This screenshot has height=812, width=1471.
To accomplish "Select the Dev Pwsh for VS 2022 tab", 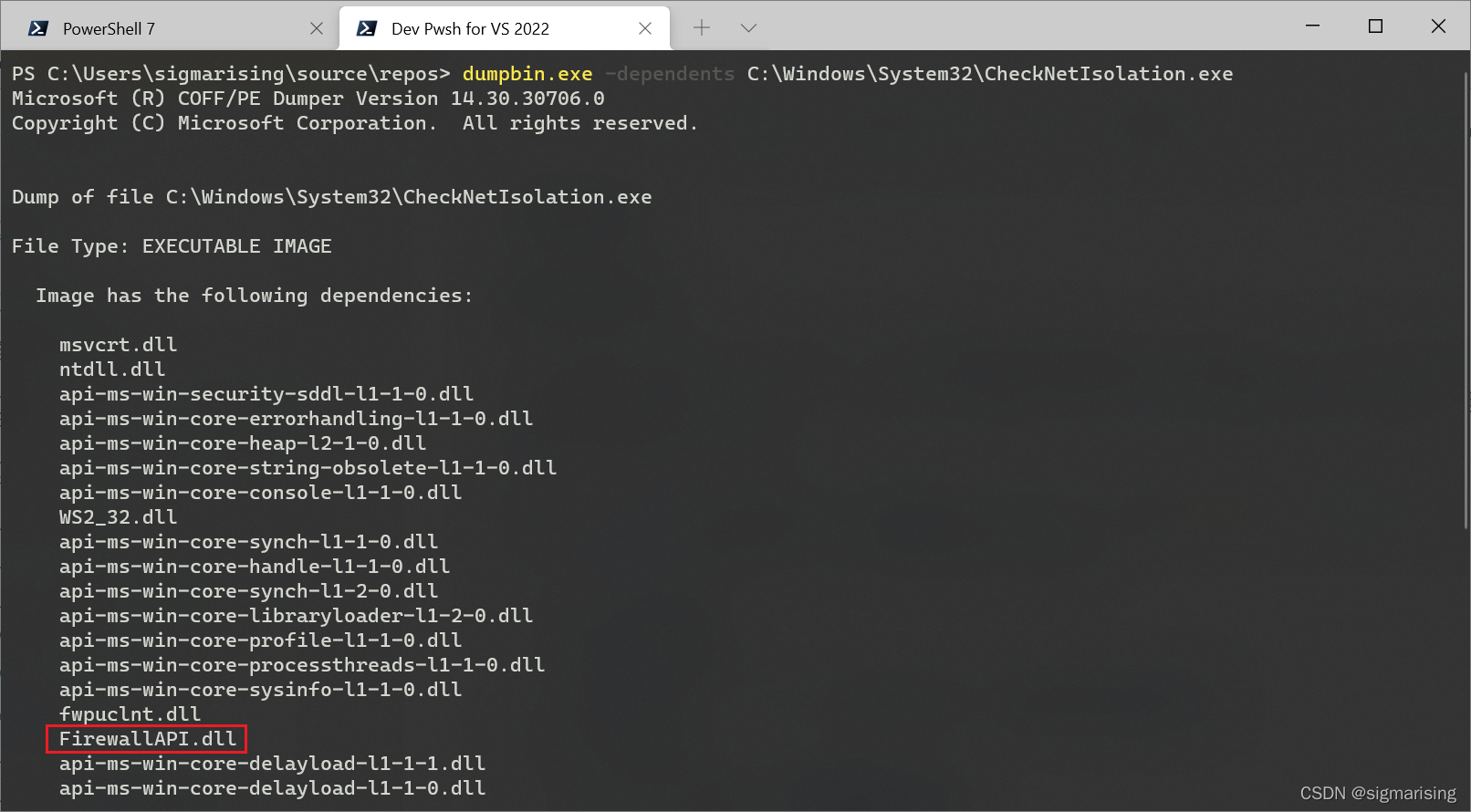I will (504, 27).
